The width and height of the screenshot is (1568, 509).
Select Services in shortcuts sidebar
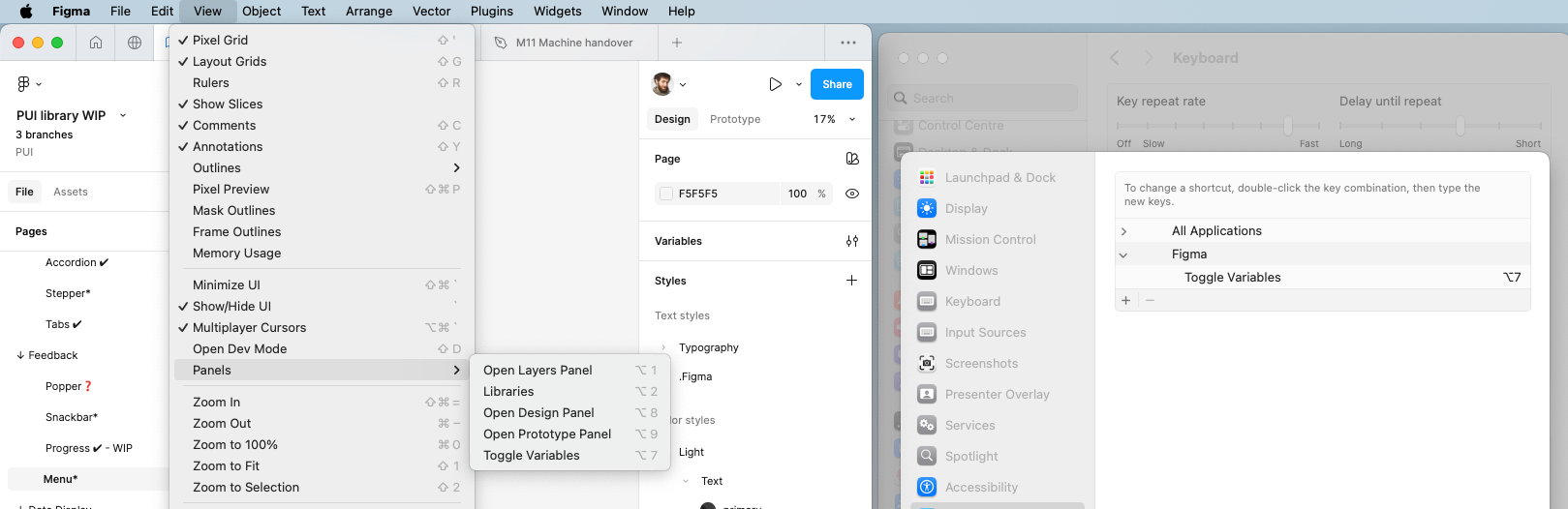coord(956,425)
